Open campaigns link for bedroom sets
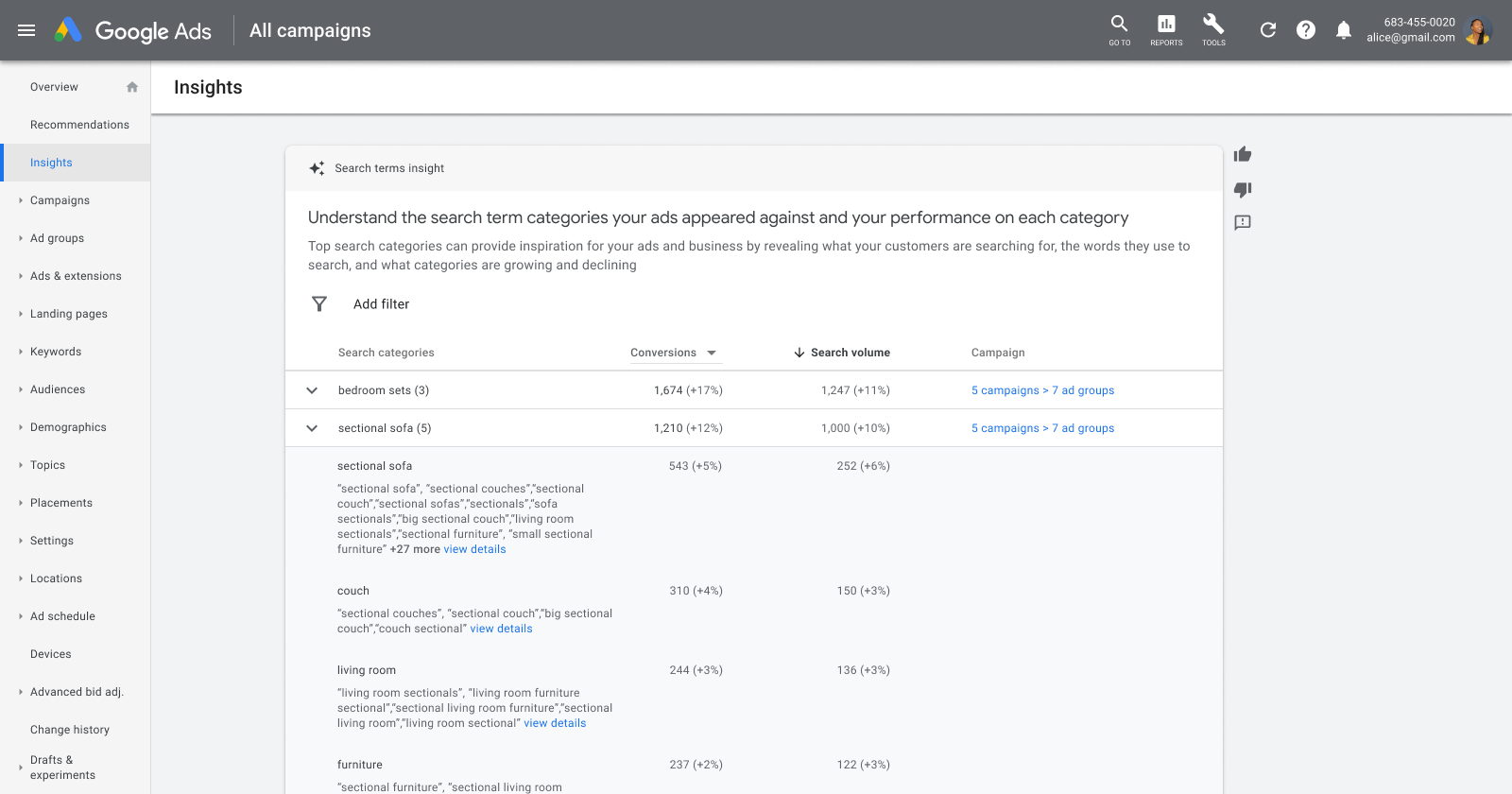 [x=1042, y=390]
